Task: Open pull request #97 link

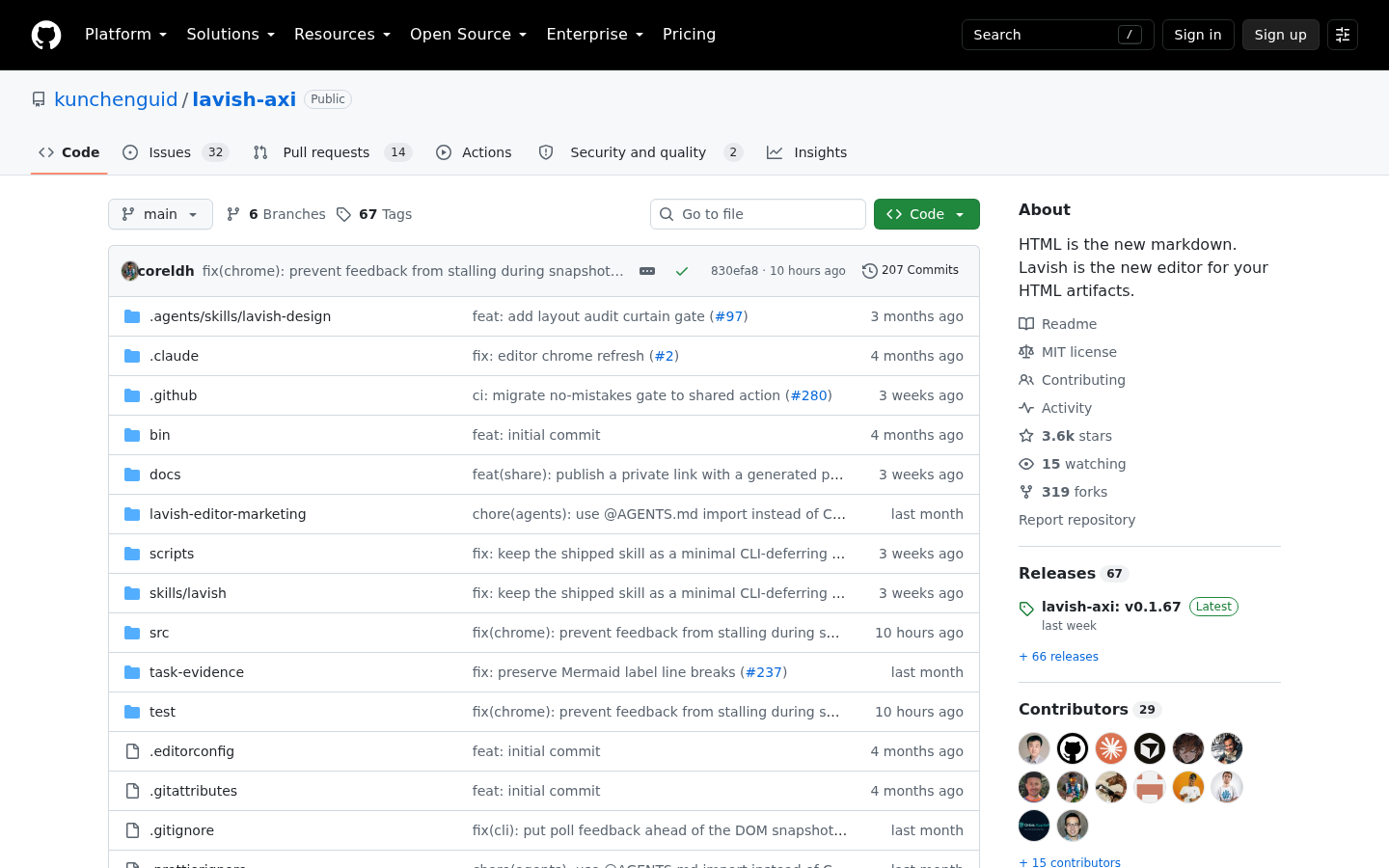Action: coord(729,316)
